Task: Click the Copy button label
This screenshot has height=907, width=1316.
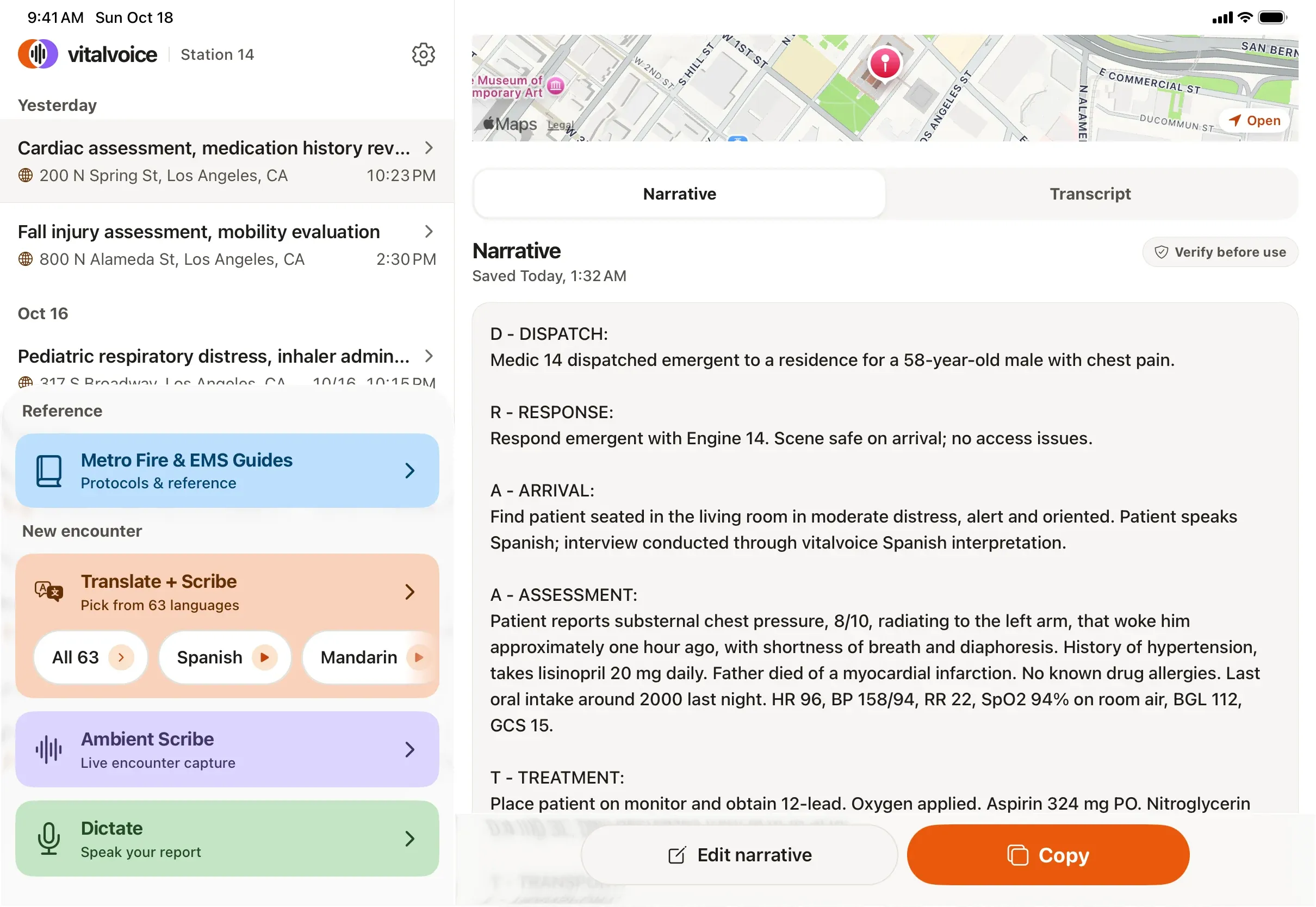Action: pyautogui.click(x=1063, y=855)
